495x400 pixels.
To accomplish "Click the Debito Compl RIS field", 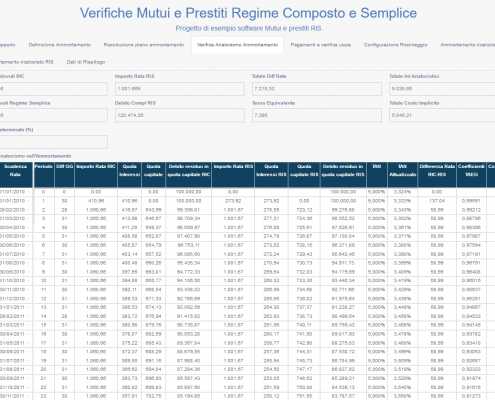I will (x=180, y=115).
